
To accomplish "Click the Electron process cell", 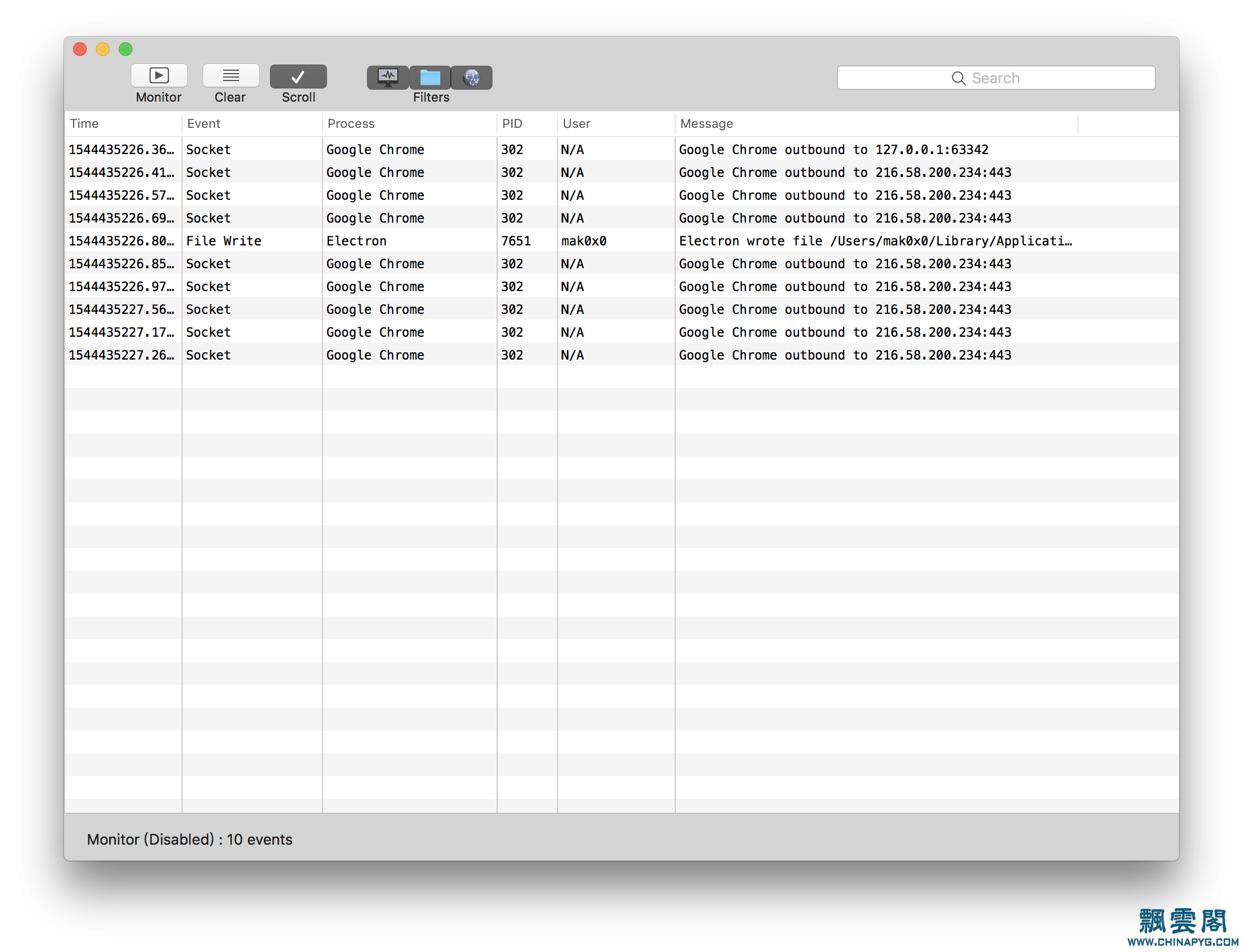I will 356,241.
